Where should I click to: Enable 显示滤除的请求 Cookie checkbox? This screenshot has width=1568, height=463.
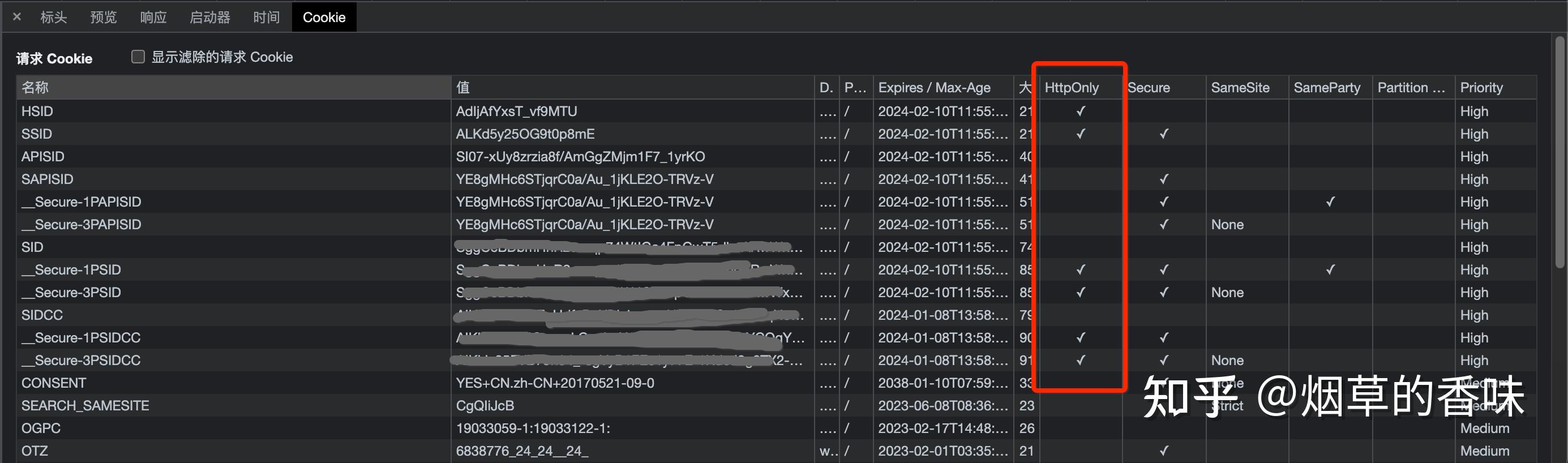tap(138, 57)
